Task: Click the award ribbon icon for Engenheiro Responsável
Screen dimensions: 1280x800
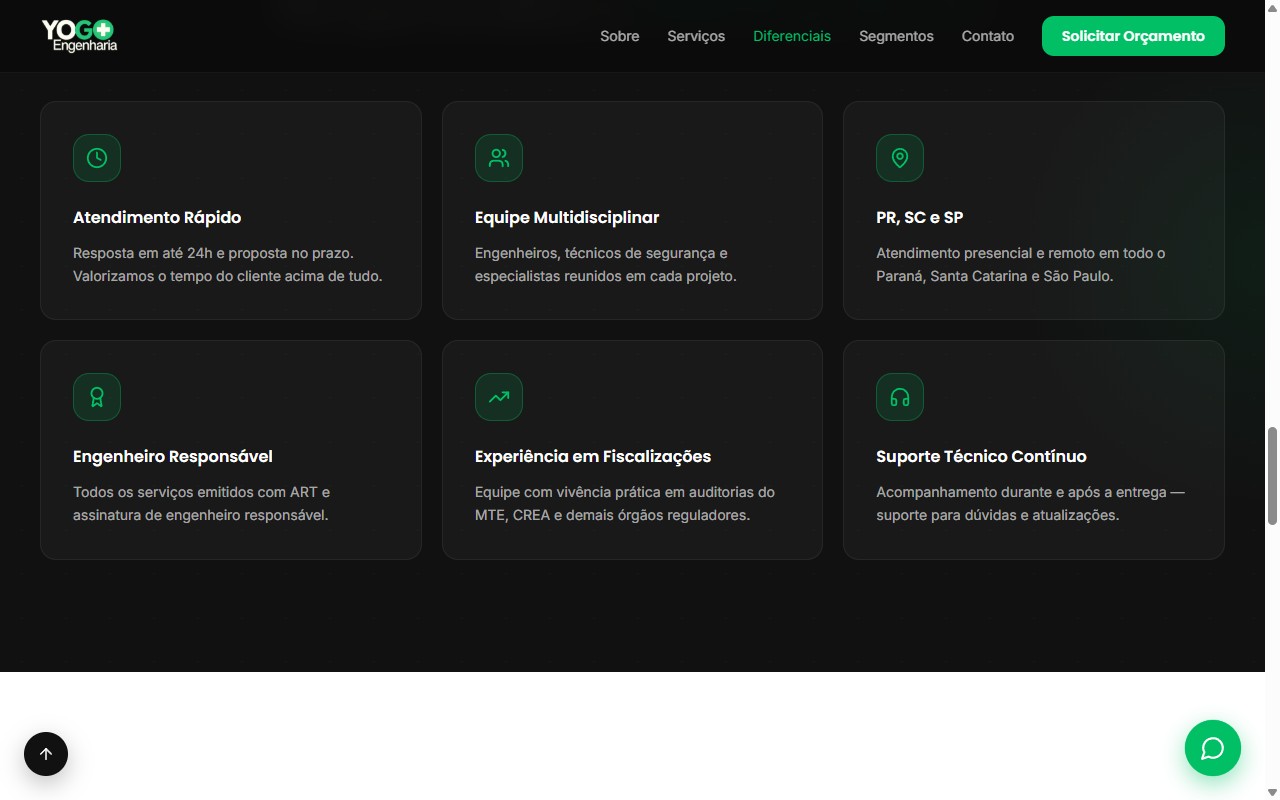Action: click(x=97, y=397)
